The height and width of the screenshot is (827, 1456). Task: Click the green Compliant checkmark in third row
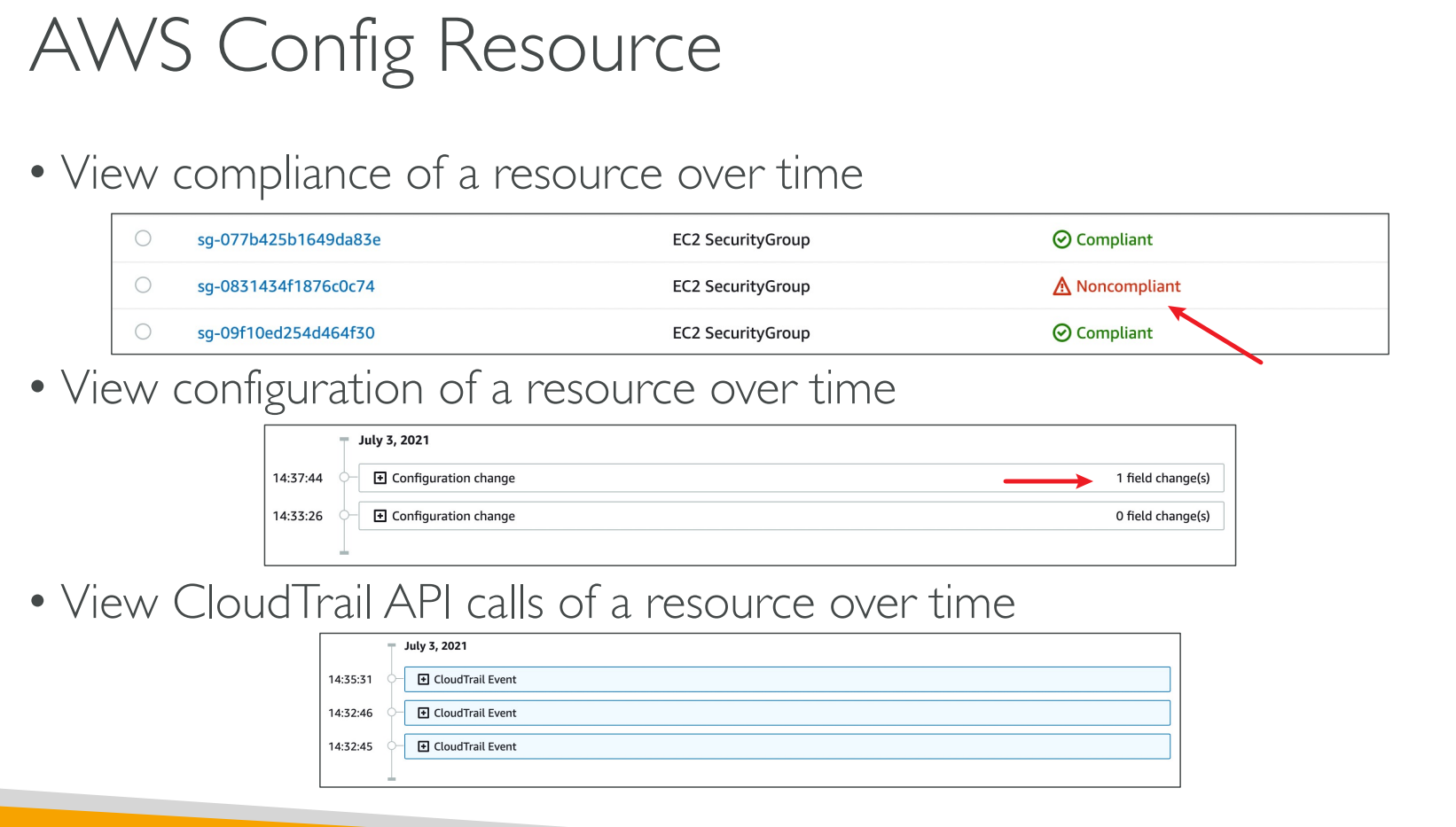[x=1061, y=332]
